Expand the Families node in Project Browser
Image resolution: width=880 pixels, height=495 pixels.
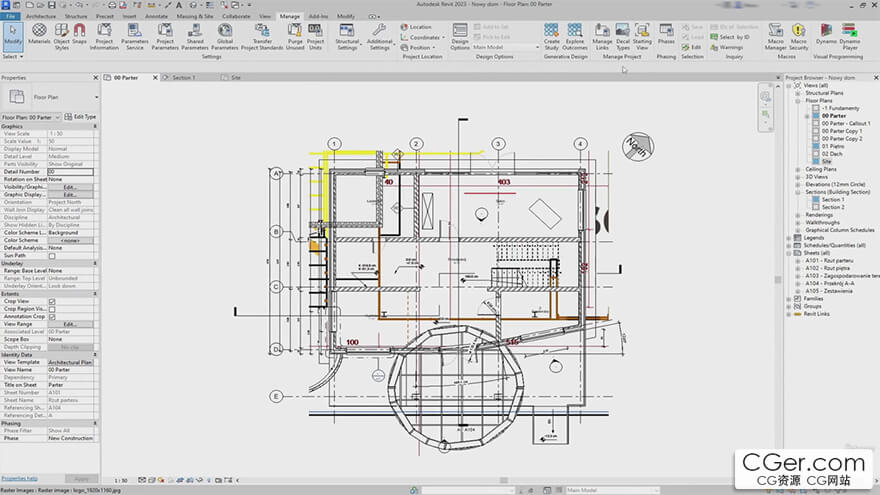pyautogui.click(x=790, y=298)
